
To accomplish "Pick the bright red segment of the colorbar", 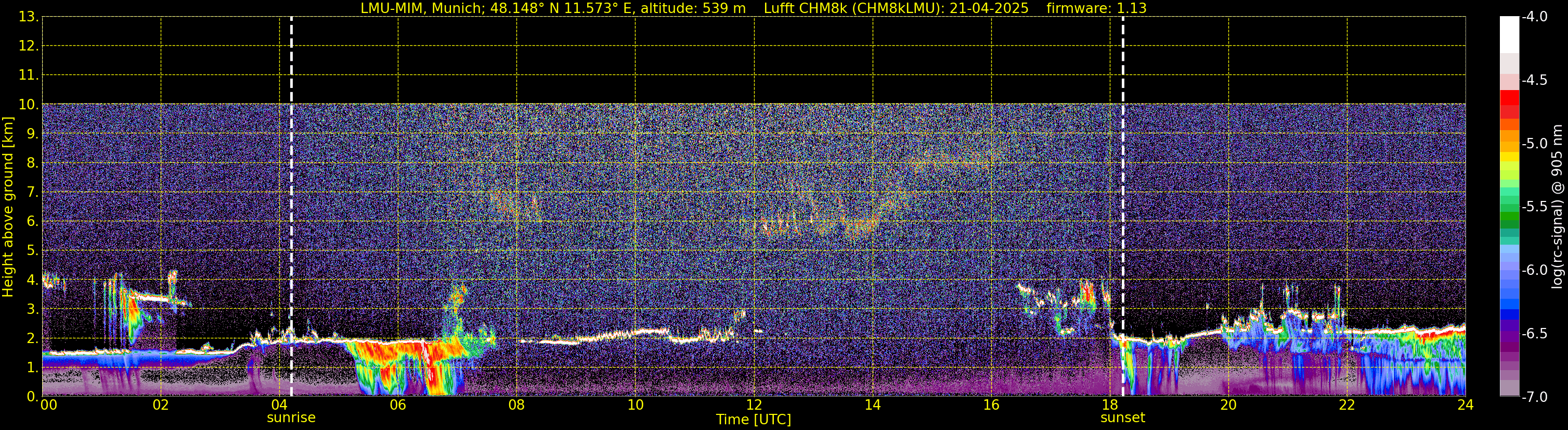I will (x=1509, y=97).
